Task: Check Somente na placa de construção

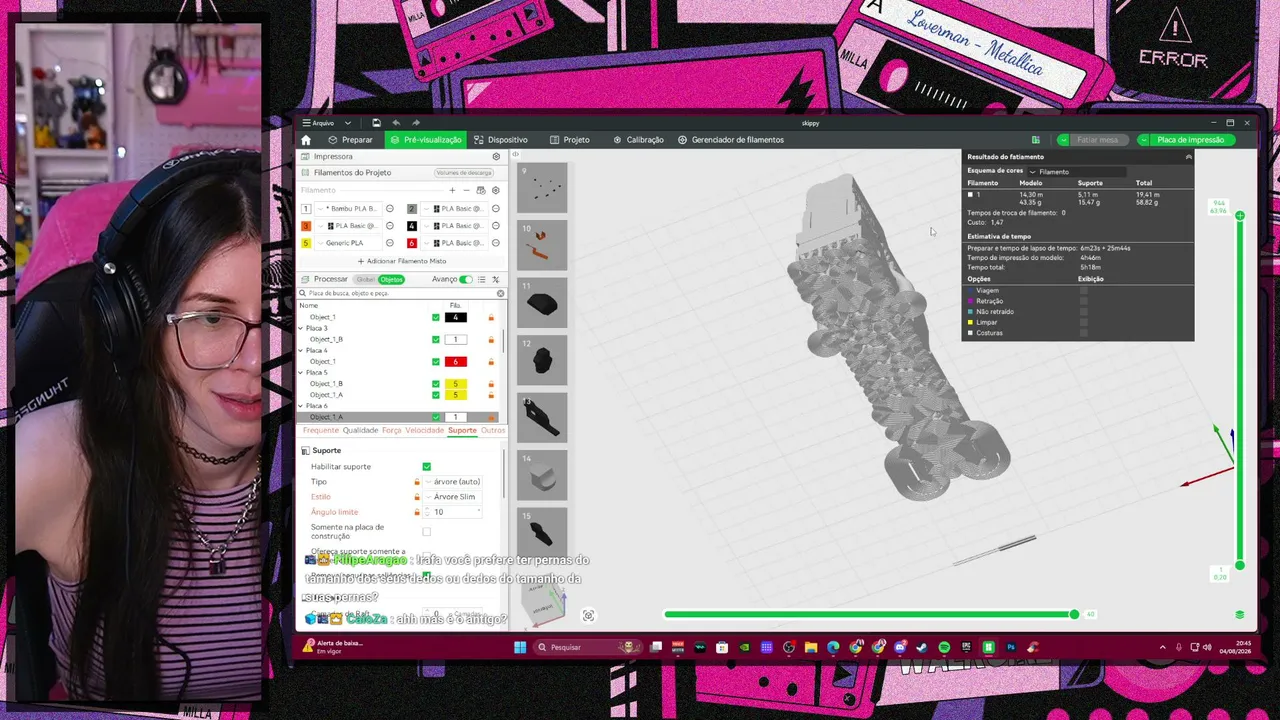Action: point(427,532)
